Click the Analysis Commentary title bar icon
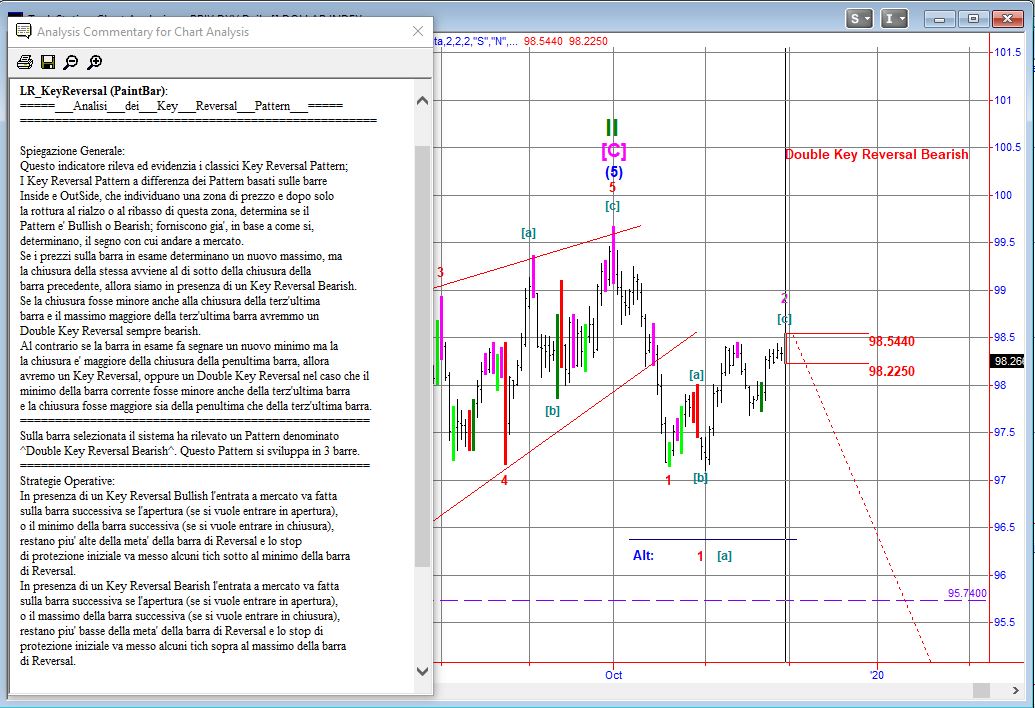The width and height of the screenshot is (1035, 708). pos(23,31)
